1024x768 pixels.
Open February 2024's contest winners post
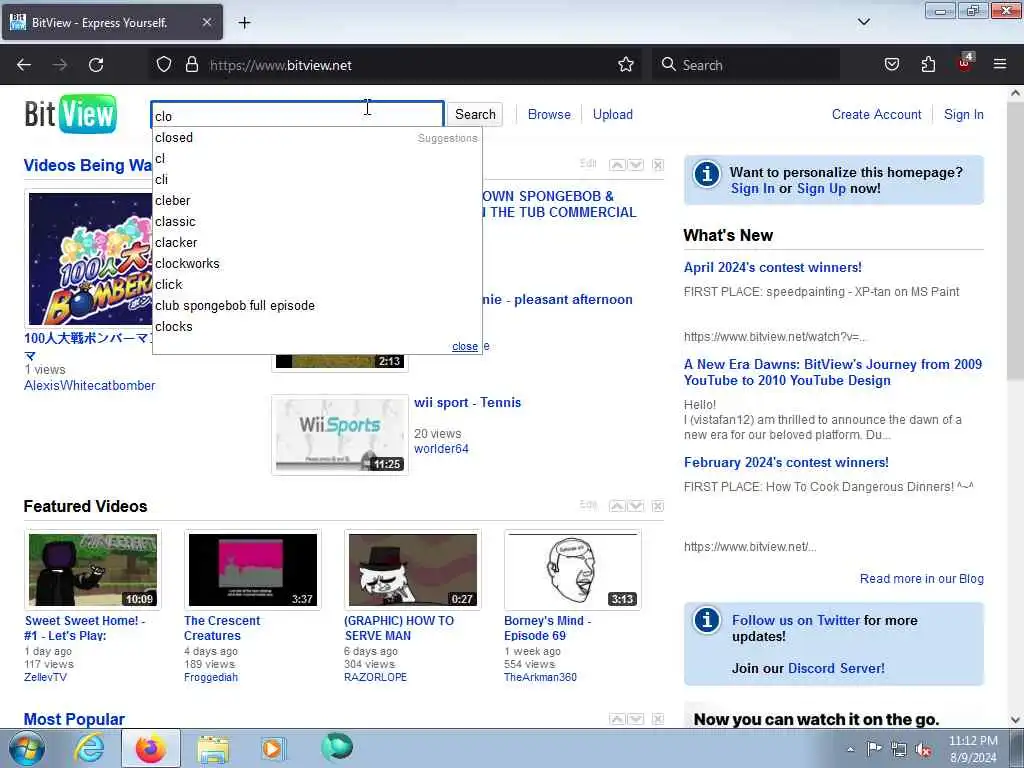click(786, 462)
